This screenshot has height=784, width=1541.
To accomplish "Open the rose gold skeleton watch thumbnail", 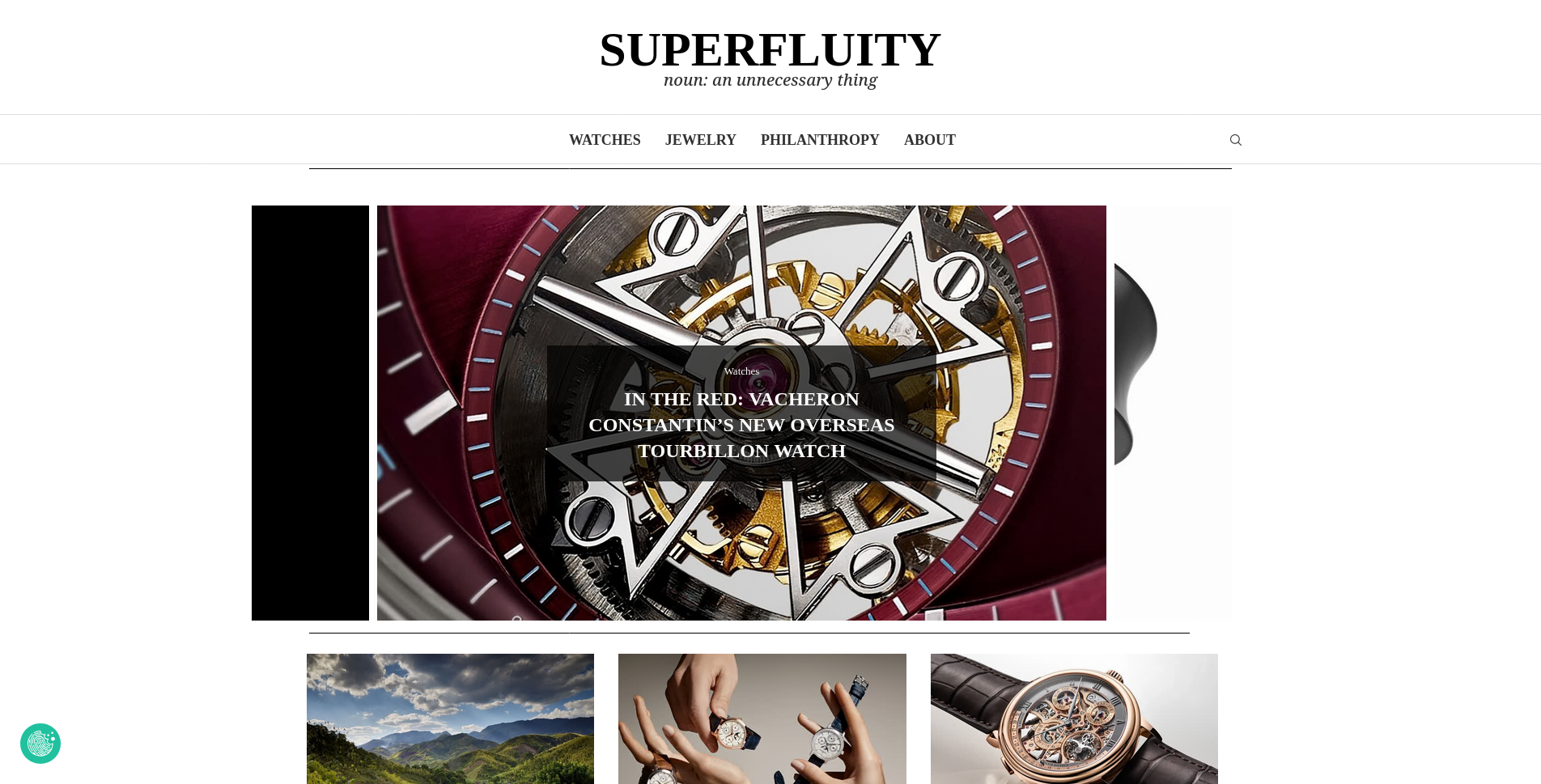I will pyautogui.click(x=1074, y=718).
